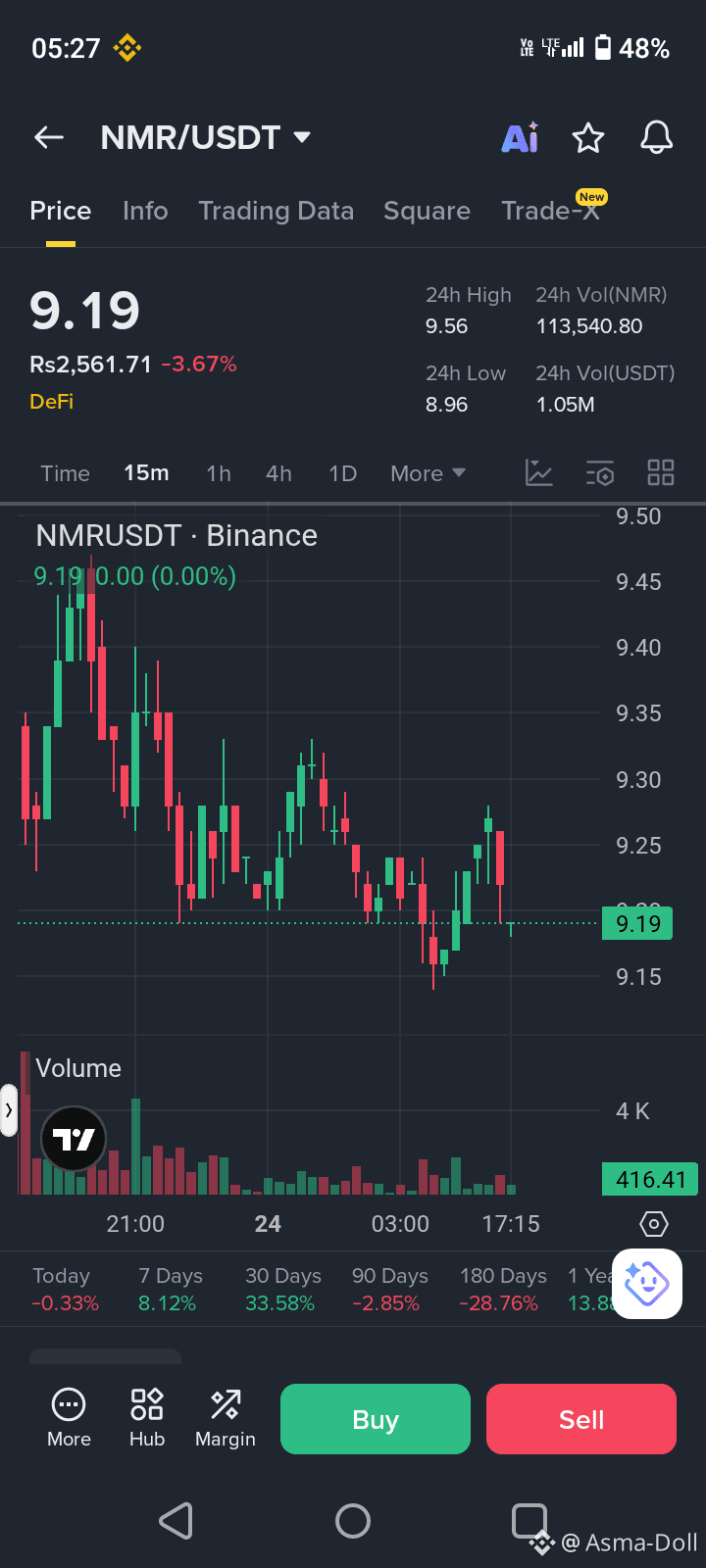Tap battery icon in status bar

(603, 47)
